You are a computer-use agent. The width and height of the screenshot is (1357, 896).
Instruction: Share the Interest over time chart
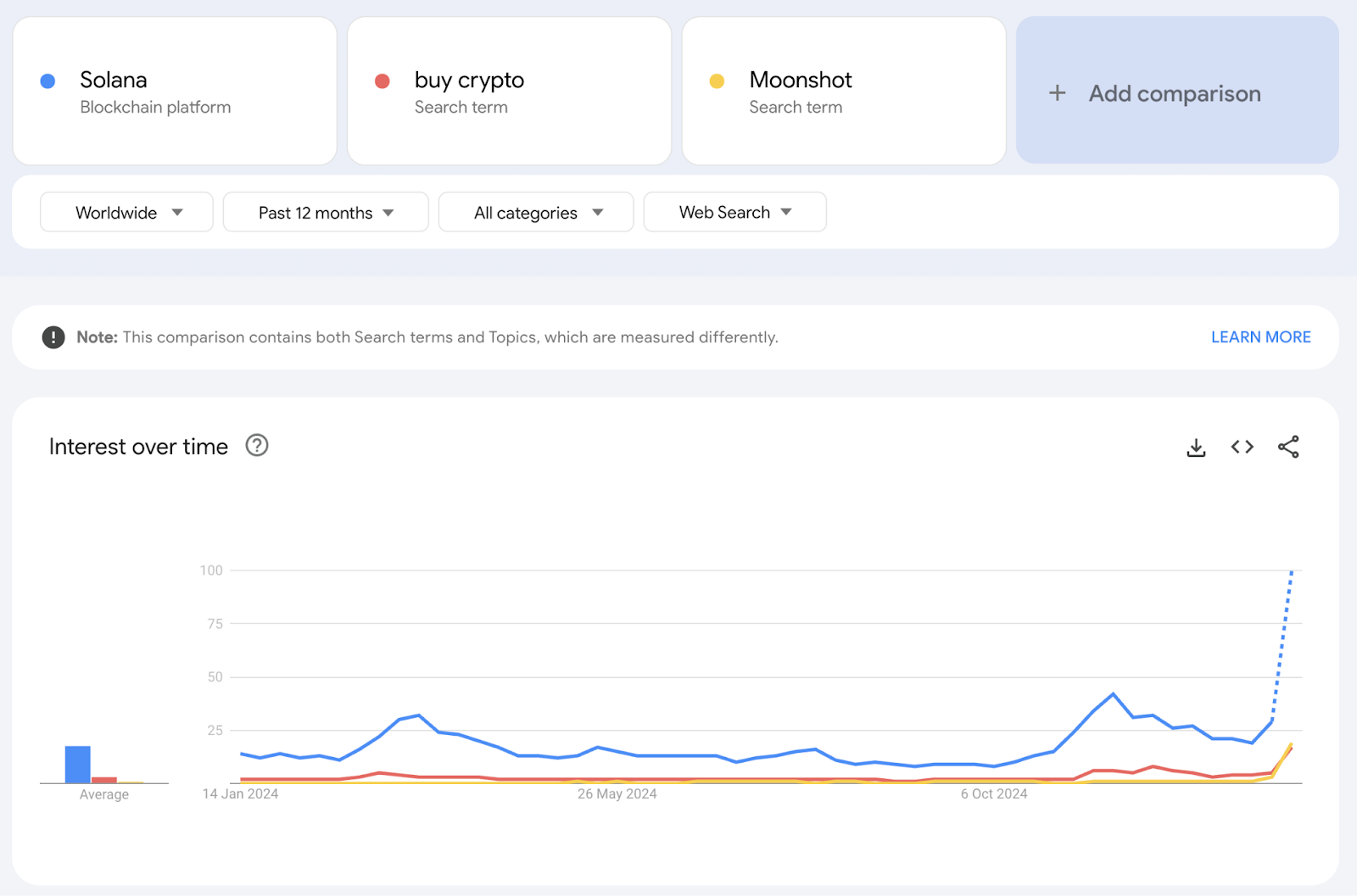point(1288,447)
